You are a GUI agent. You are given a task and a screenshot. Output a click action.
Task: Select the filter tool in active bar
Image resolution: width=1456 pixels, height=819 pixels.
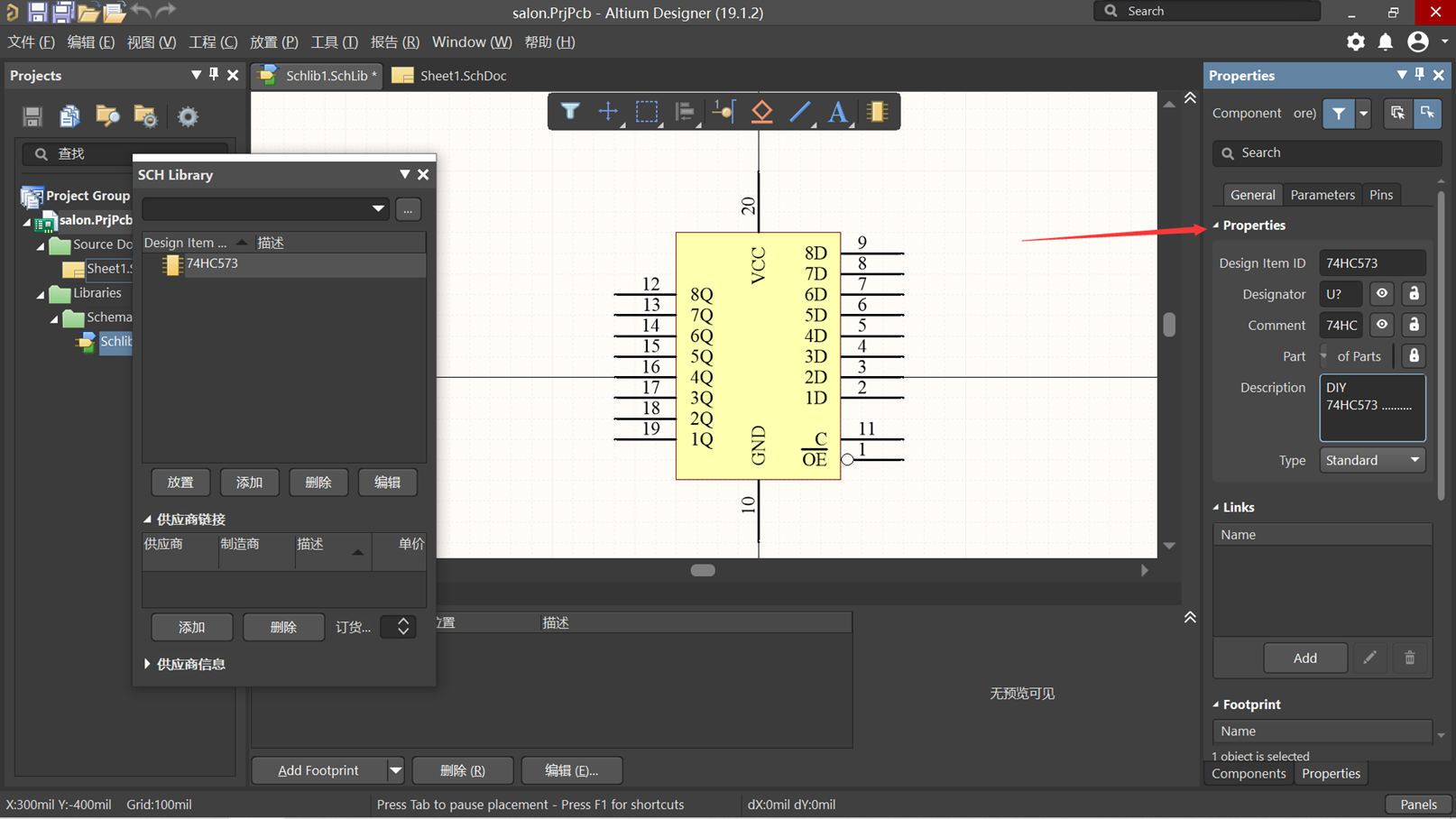[570, 112]
